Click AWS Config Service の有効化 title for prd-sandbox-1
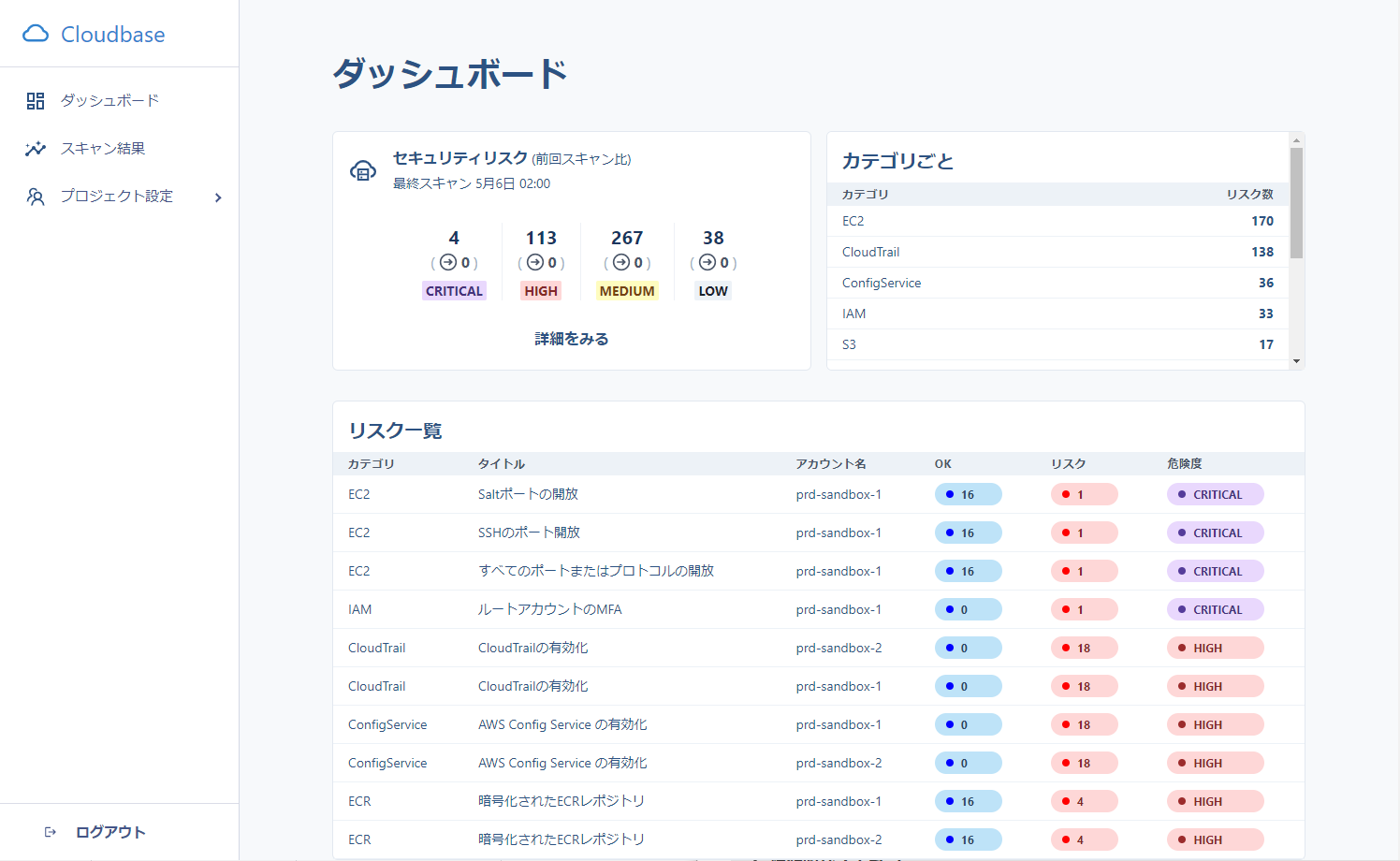 click(562, 724)
